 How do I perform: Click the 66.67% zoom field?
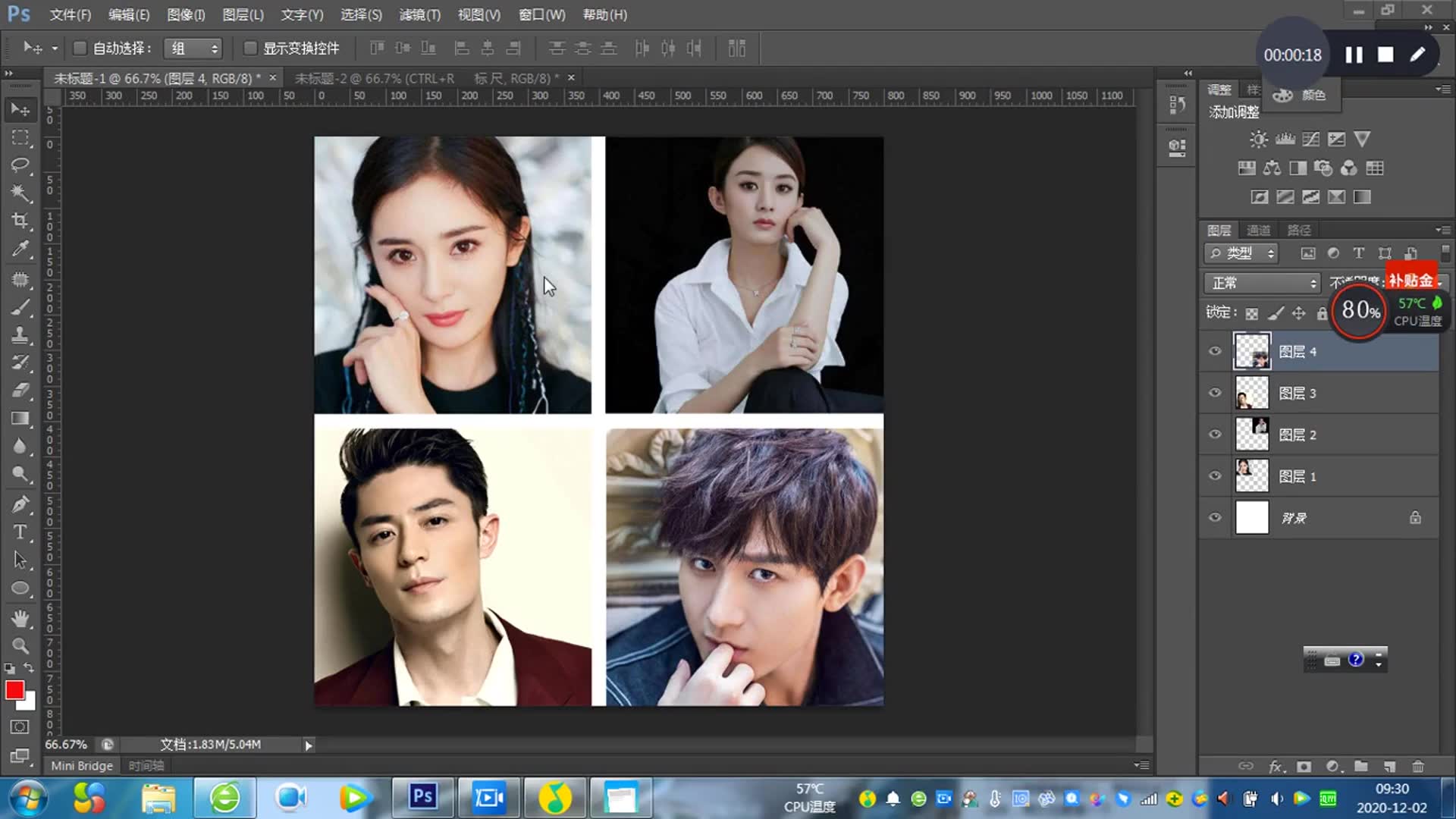(x=66, y=745)
